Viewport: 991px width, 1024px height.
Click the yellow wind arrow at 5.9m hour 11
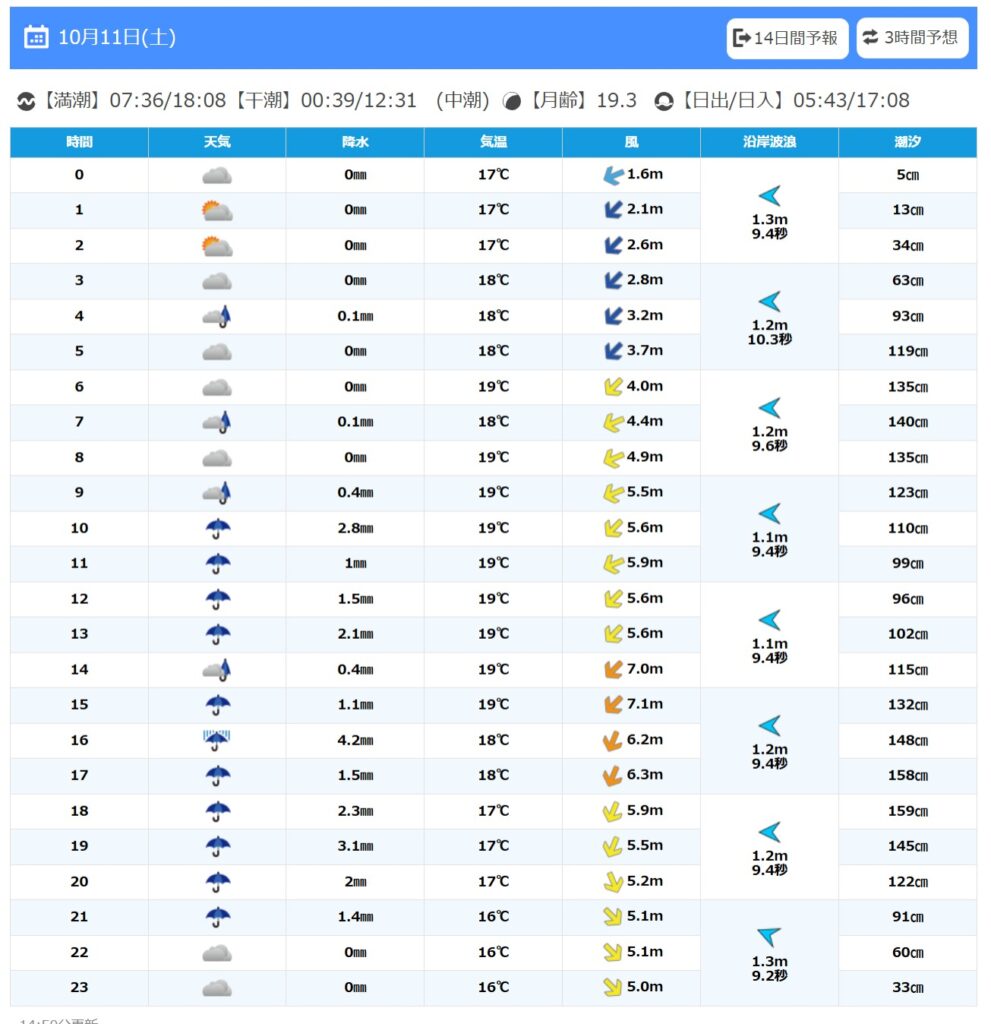click(x=613, y=563)
